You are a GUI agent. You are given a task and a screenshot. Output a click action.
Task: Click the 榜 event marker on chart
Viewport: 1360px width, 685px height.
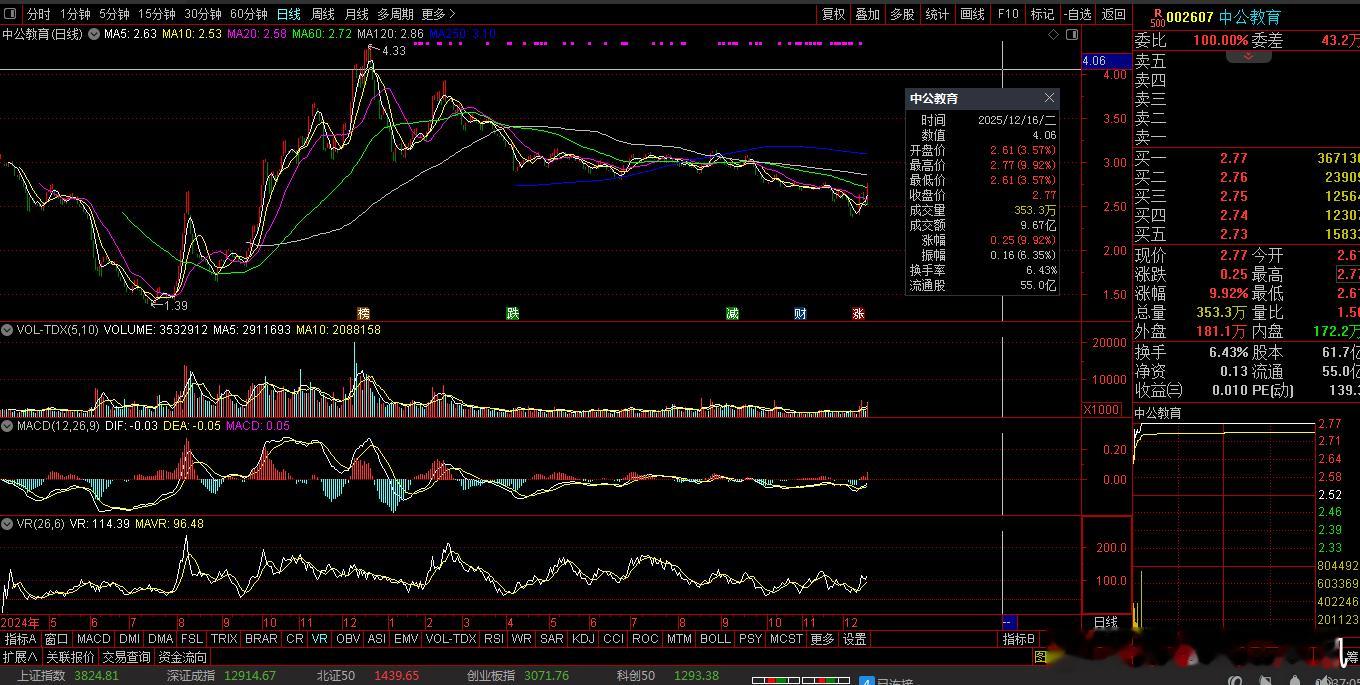[363, 313]
